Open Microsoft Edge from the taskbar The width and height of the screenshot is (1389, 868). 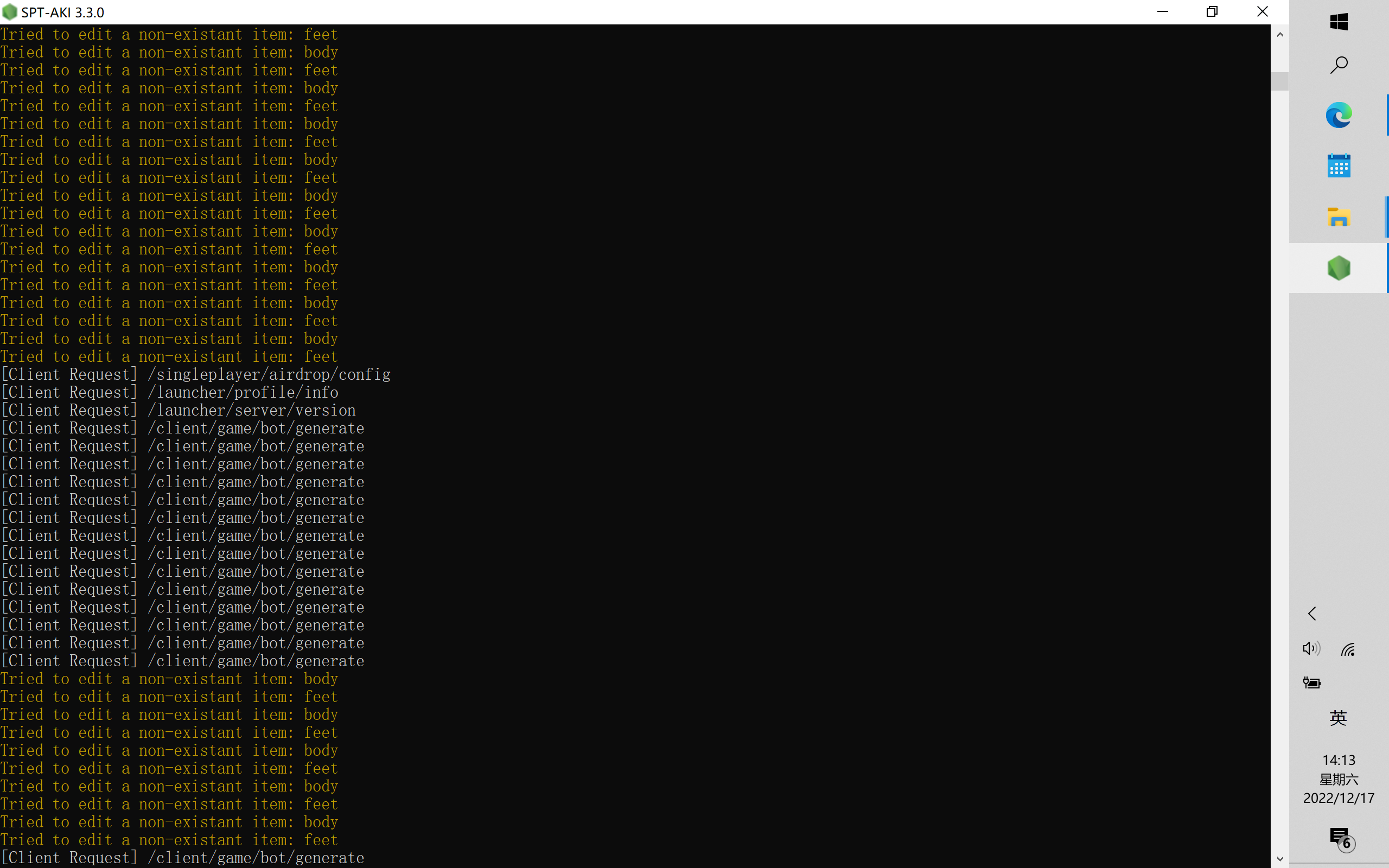(1339, 116)
